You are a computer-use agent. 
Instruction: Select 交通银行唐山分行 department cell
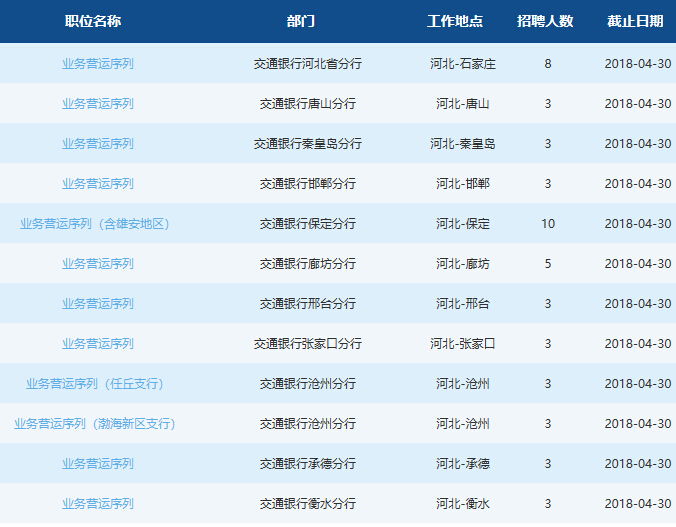pos(307,104)
